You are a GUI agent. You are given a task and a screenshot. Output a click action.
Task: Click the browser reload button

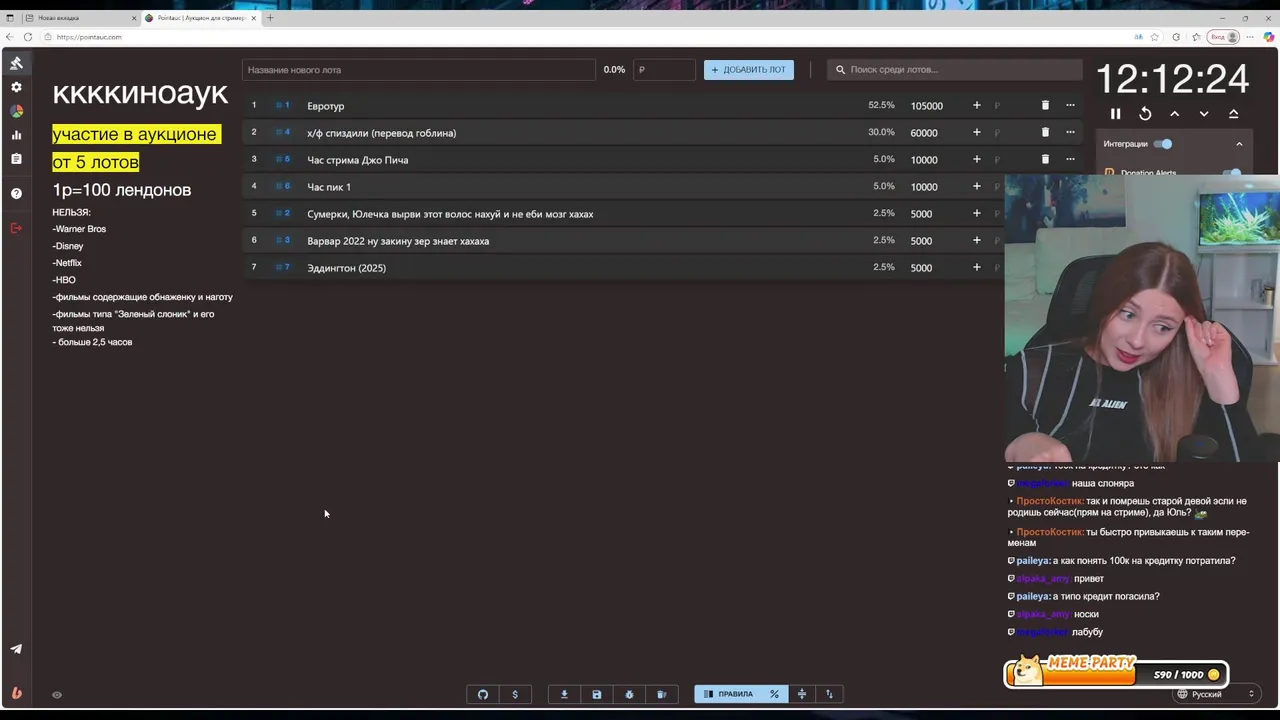tap(28, 37)
